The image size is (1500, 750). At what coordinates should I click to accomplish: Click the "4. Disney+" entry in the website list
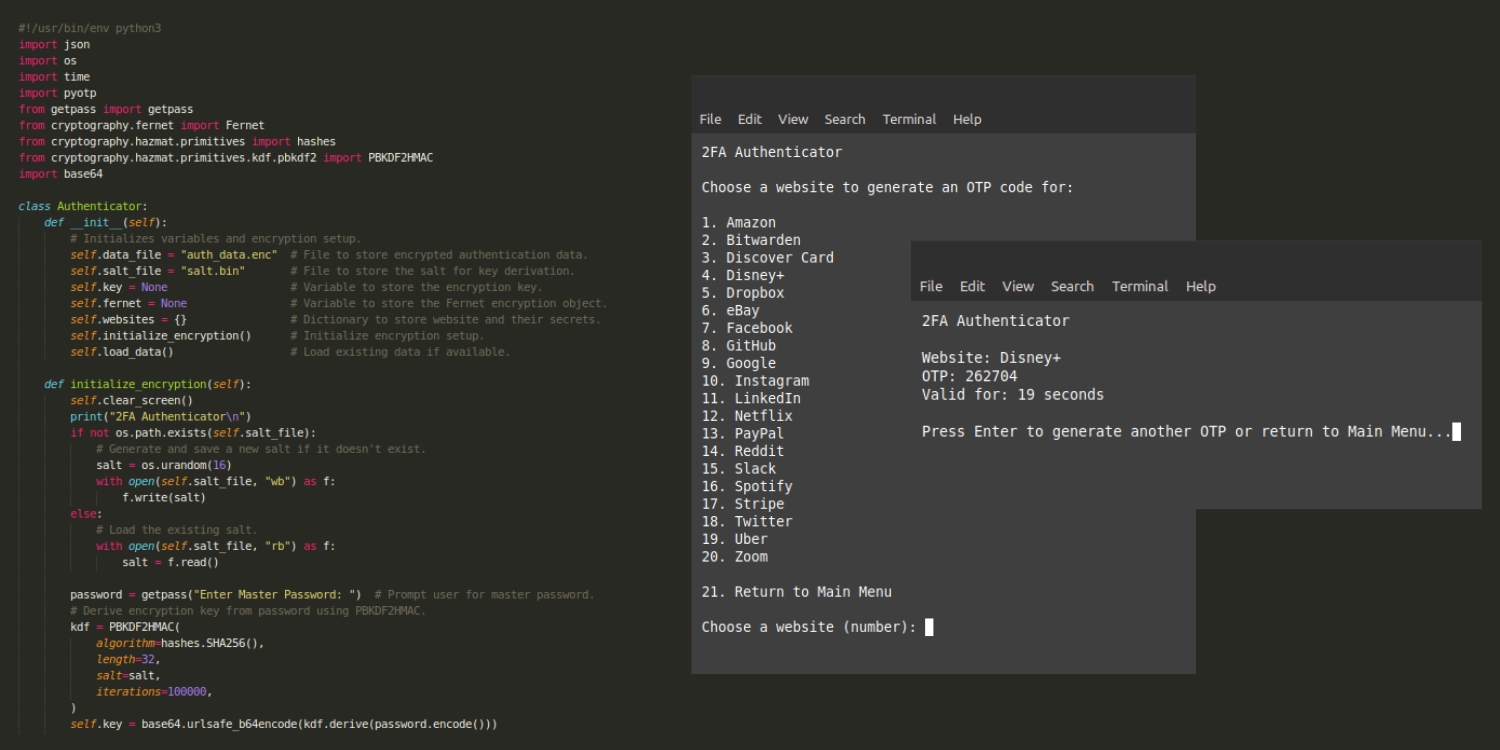[743, 275]
